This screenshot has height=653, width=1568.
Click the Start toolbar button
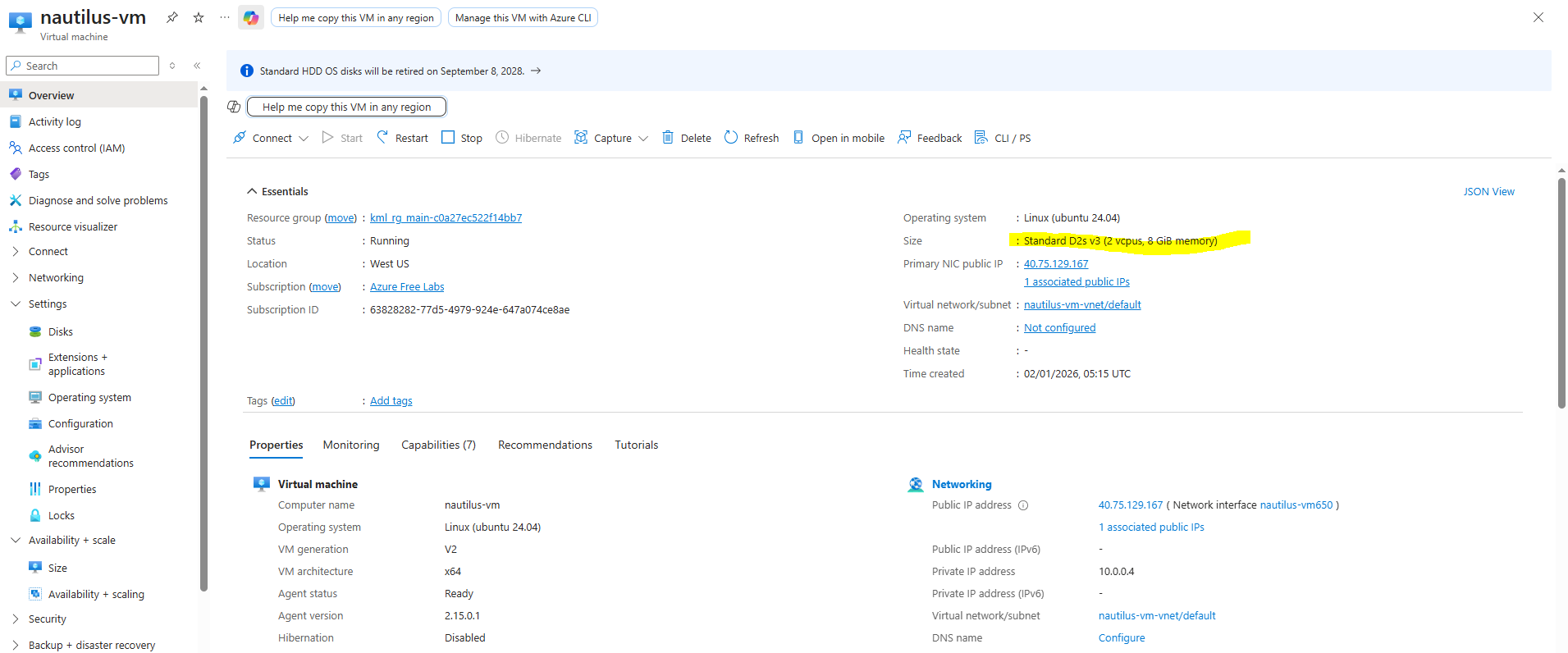coord(342,138)
